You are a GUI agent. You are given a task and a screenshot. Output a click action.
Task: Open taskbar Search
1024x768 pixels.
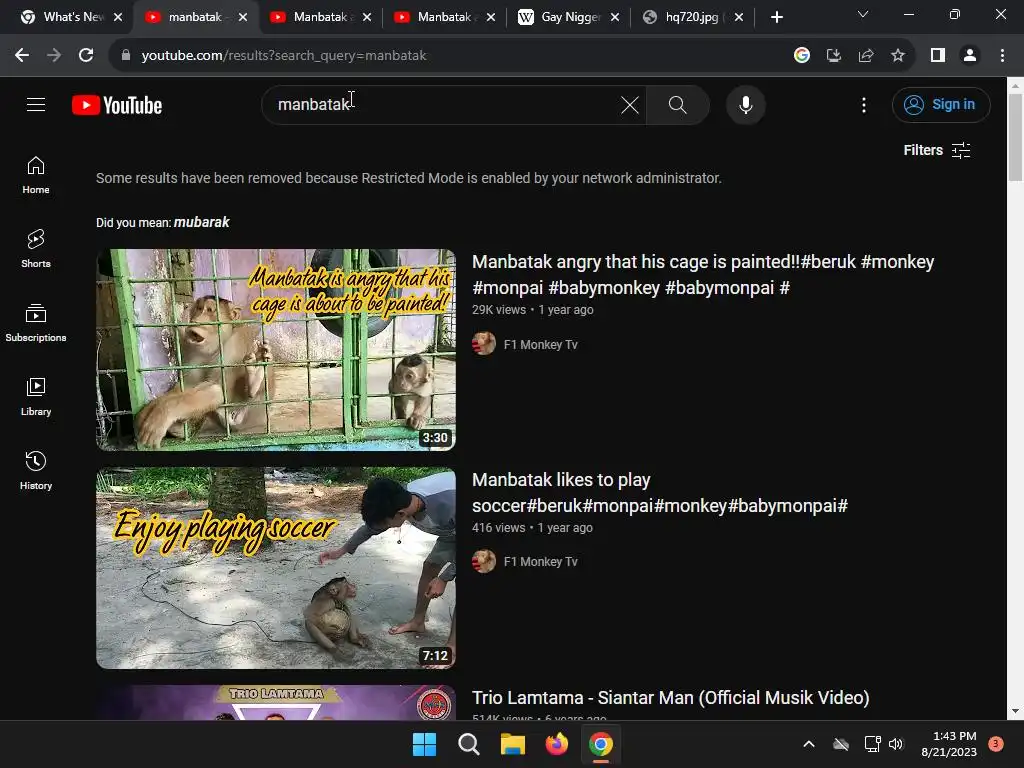468,744
